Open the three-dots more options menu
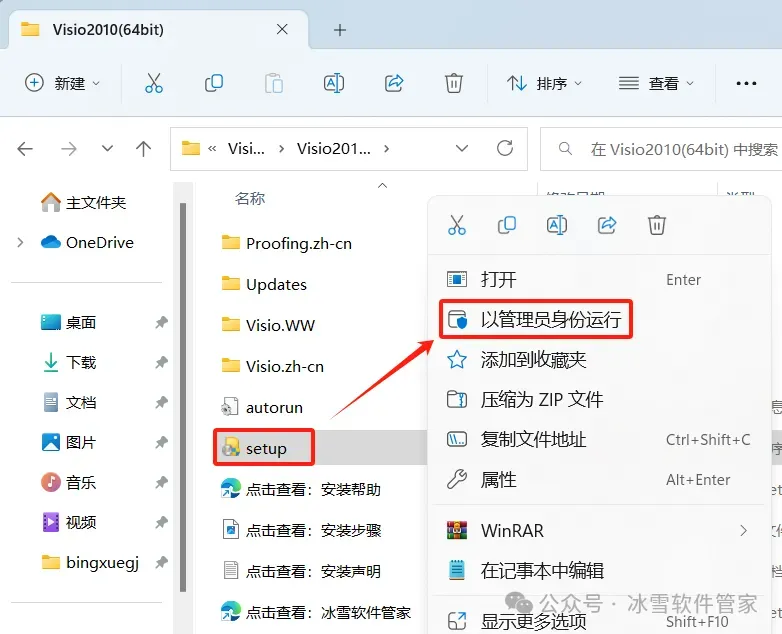The width and height of the screenshot is (782, 634). pos(746,83)
